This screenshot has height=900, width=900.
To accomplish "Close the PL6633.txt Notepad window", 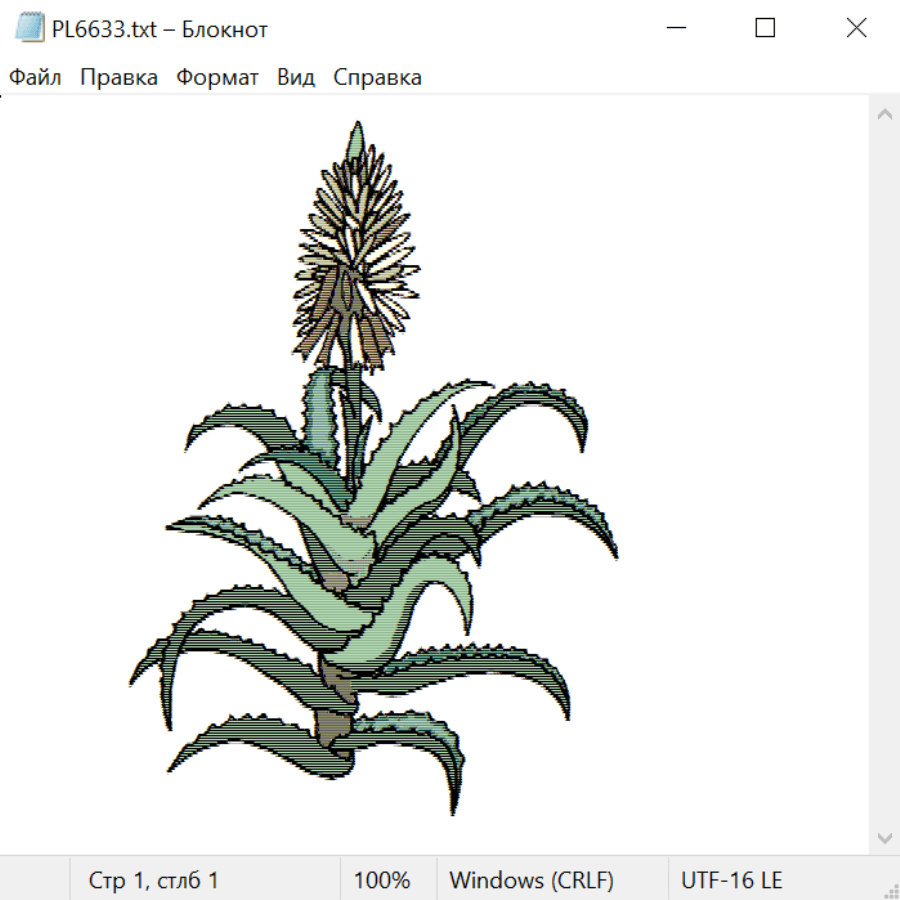I will point(856,28).
